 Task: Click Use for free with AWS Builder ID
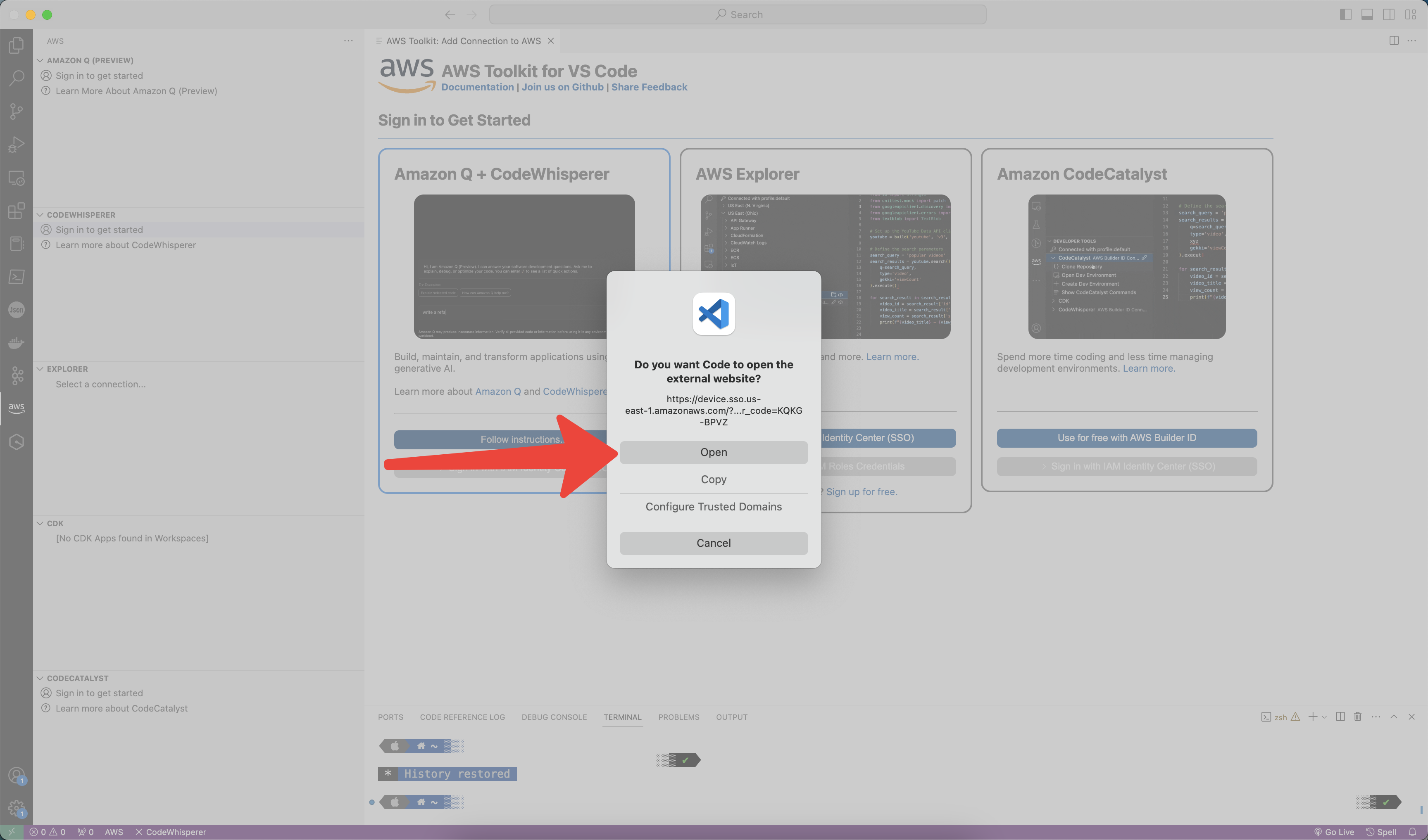[x=1126, y=438]
